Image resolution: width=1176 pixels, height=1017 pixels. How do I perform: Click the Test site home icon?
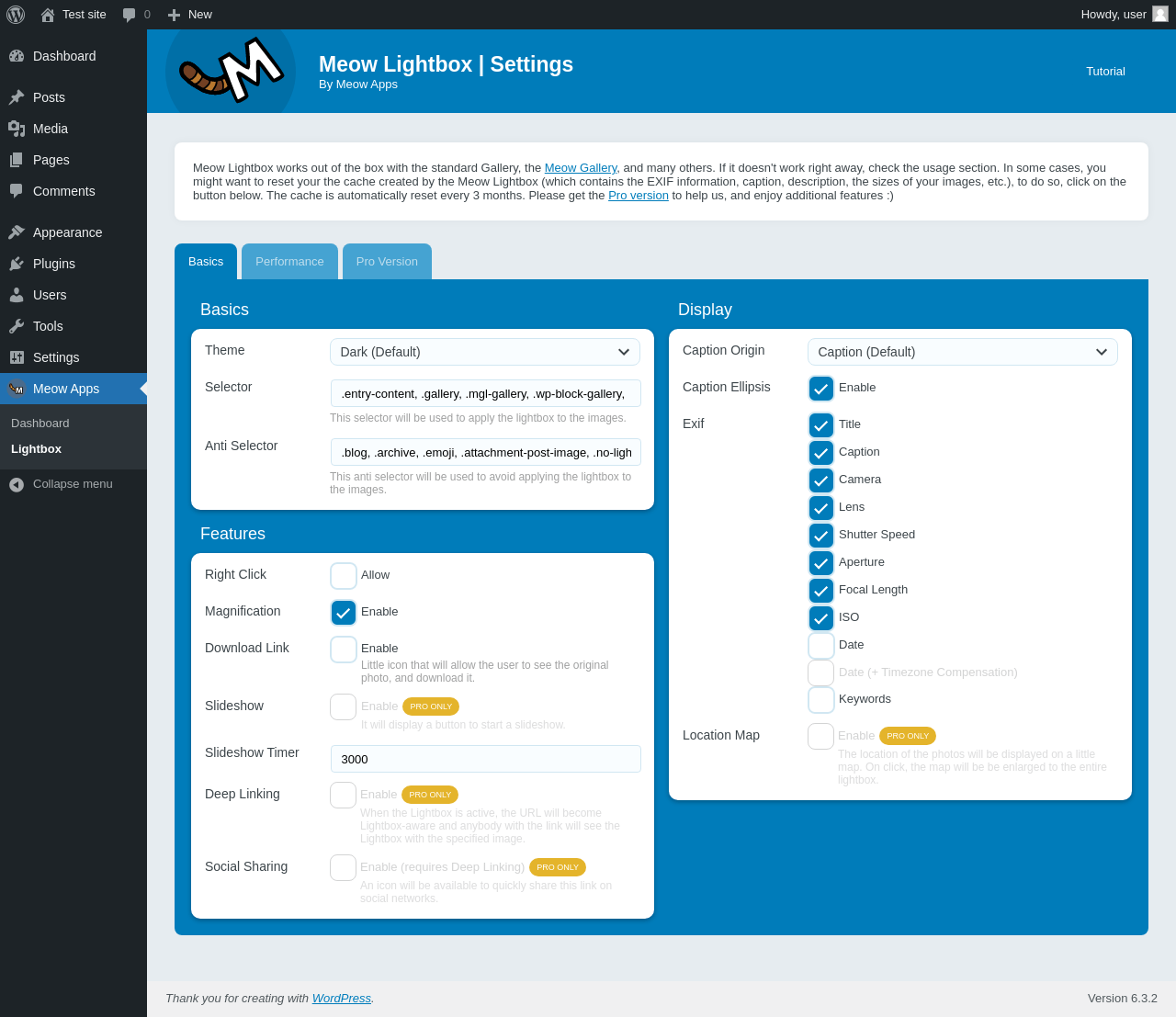point(48,15)
